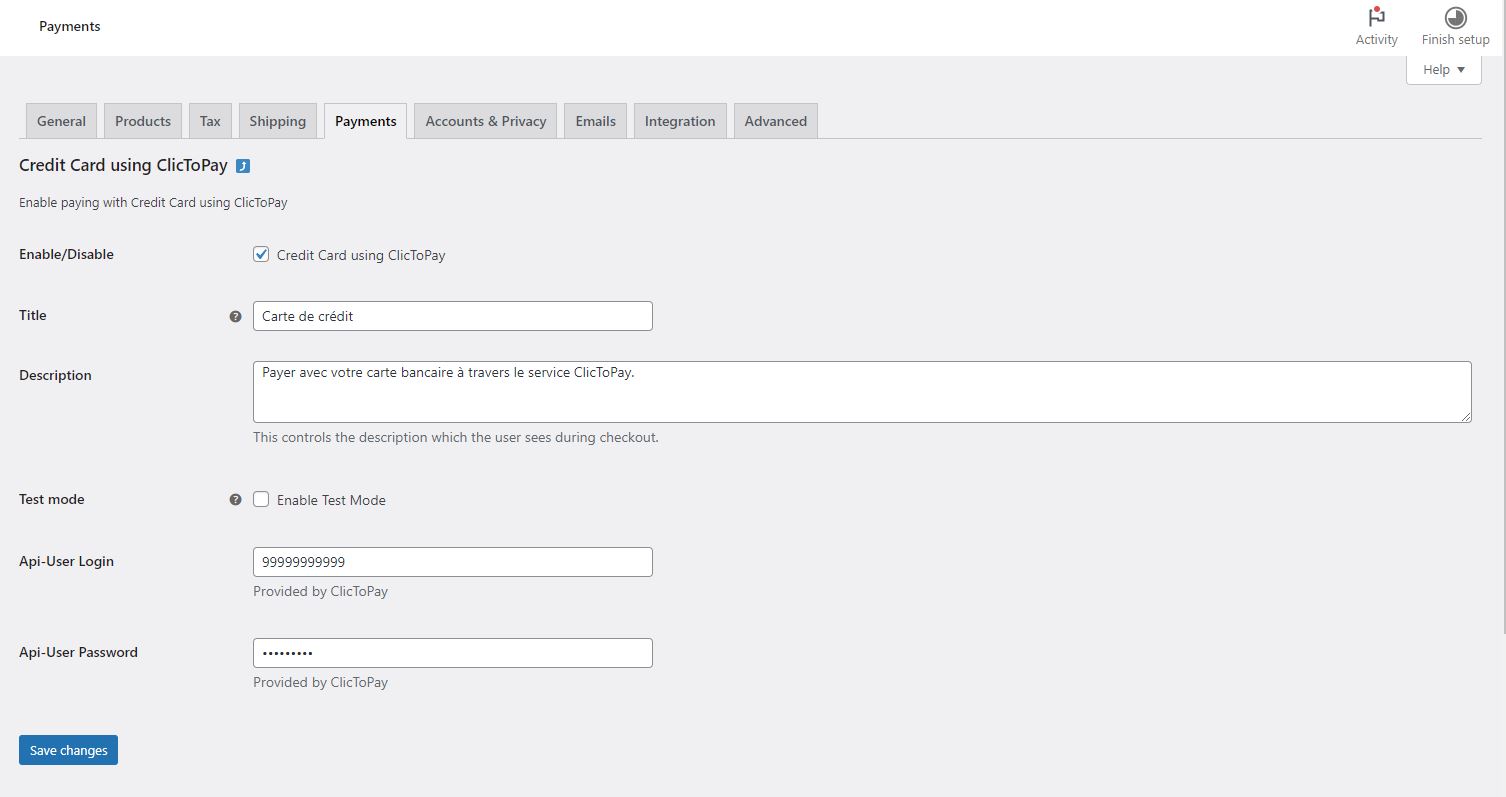Click the 'Payments' page header title

[69, 26]
